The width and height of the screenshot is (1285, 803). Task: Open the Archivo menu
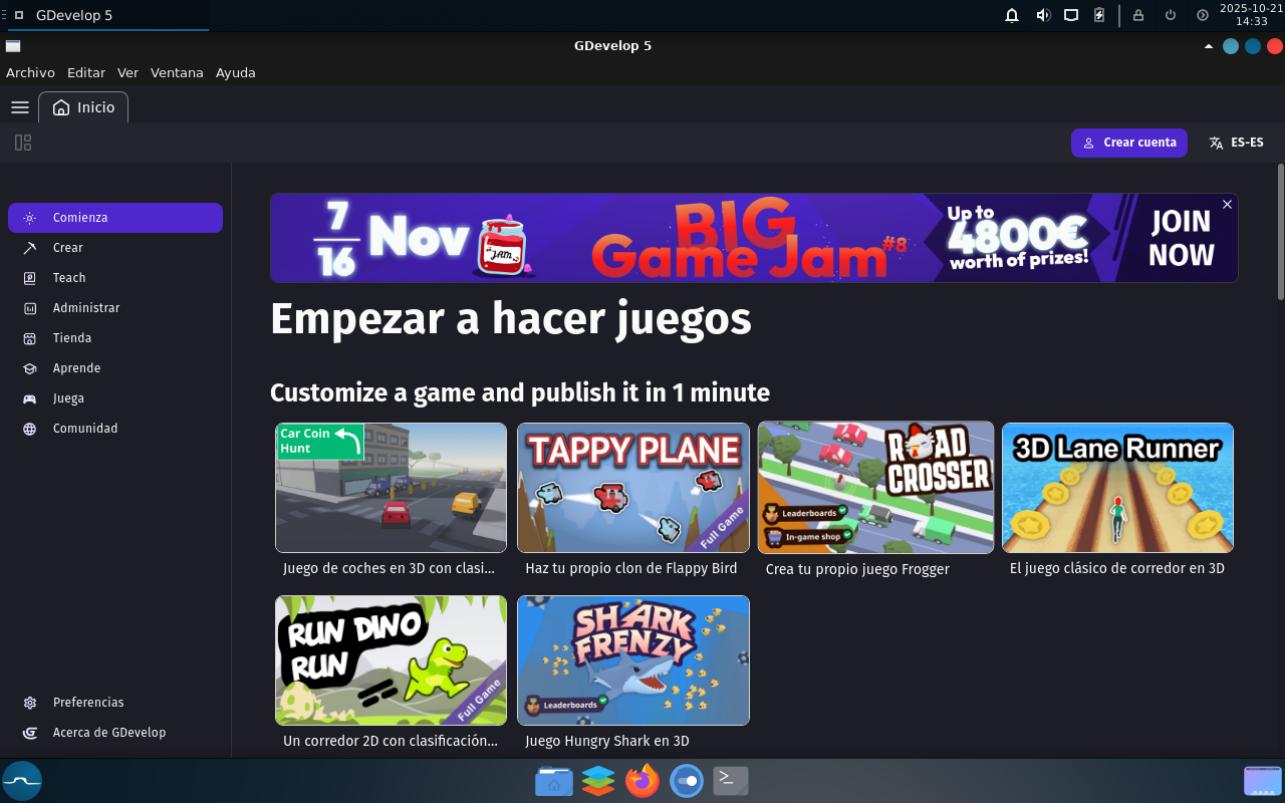coord(30,73)
